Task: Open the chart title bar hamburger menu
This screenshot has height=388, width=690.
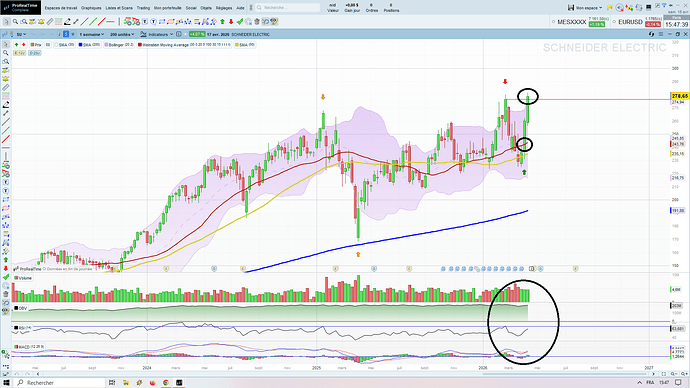Action: [x=661, y=34]
